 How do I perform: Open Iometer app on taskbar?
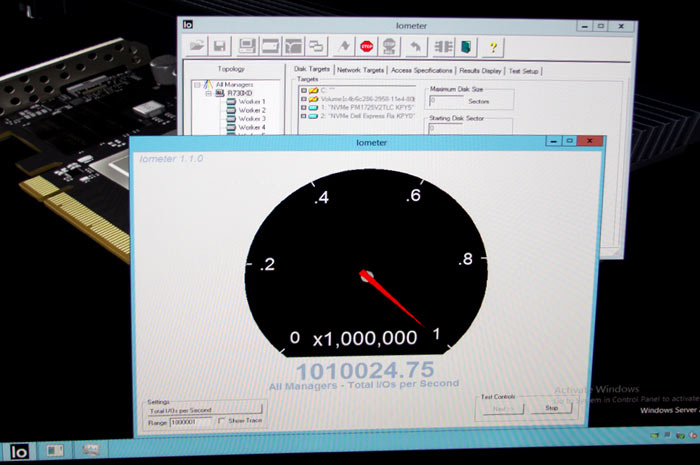(19, 452)
